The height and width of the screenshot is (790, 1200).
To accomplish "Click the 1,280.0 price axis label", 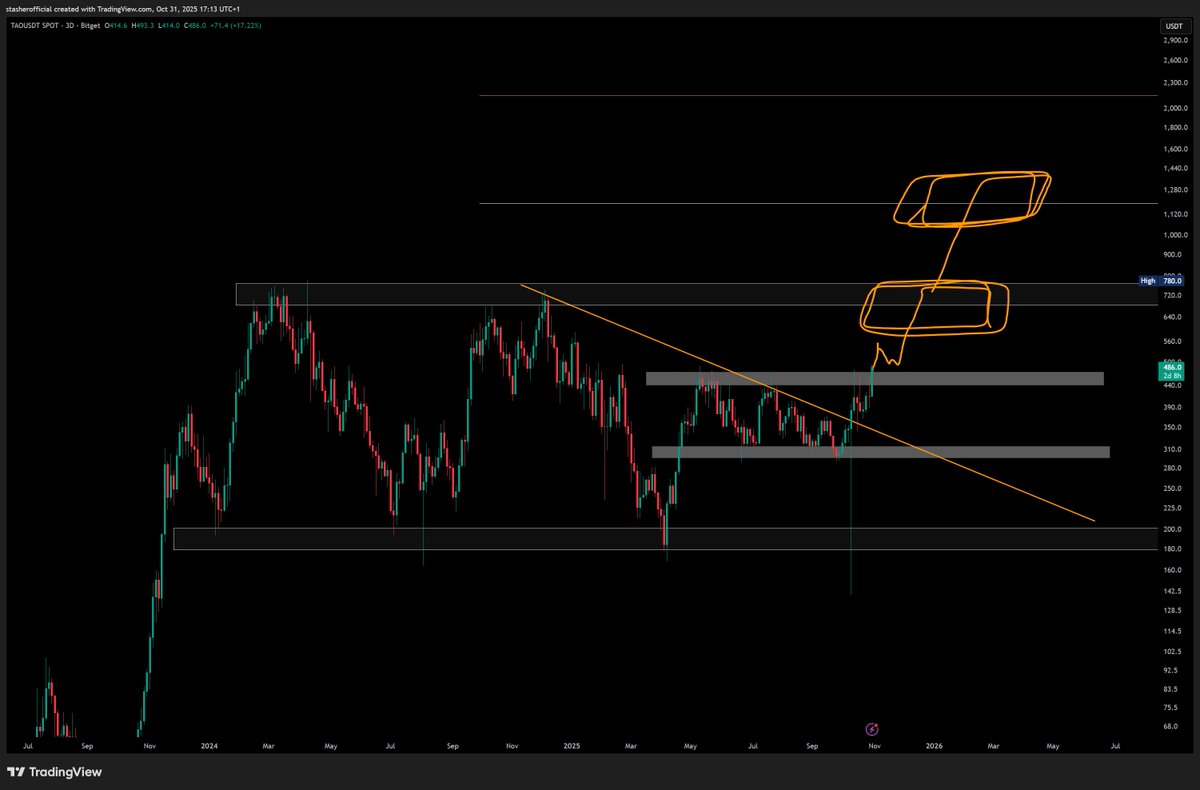I will [1174, 190].
